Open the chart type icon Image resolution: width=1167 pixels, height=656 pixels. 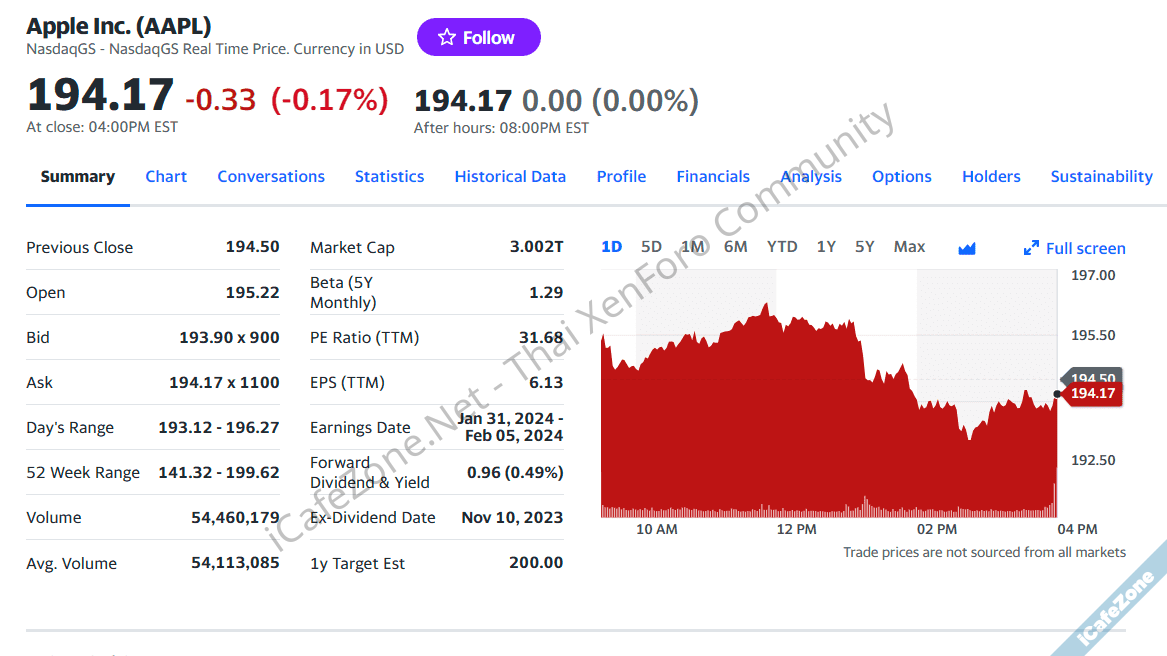tap(966, 248)
